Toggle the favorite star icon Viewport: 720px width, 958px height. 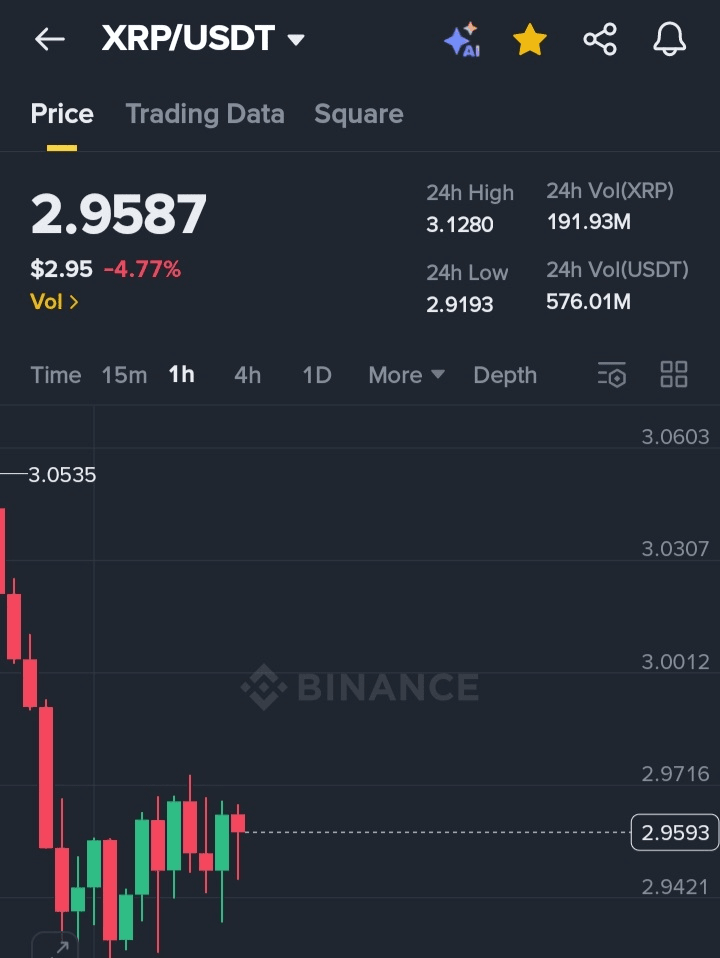[530, 40]
